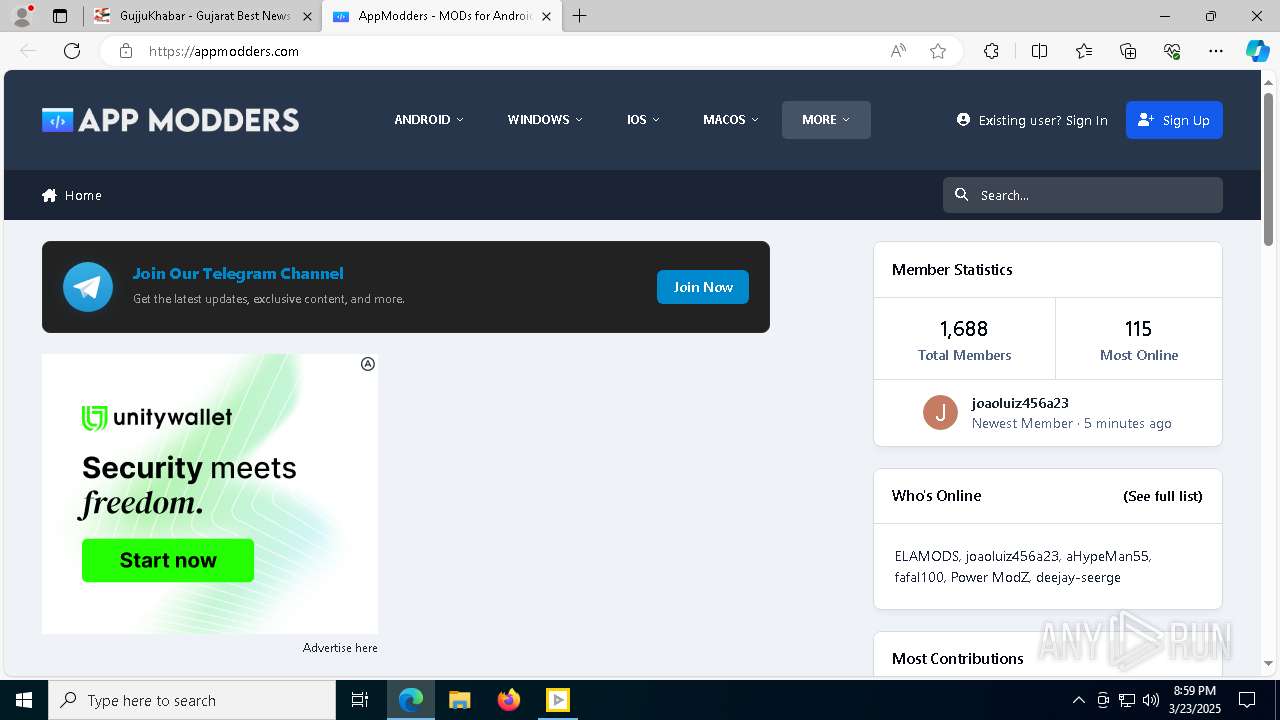Click Join Our Telegram Channel heading
1280x720 pixels.
(238, 273)
